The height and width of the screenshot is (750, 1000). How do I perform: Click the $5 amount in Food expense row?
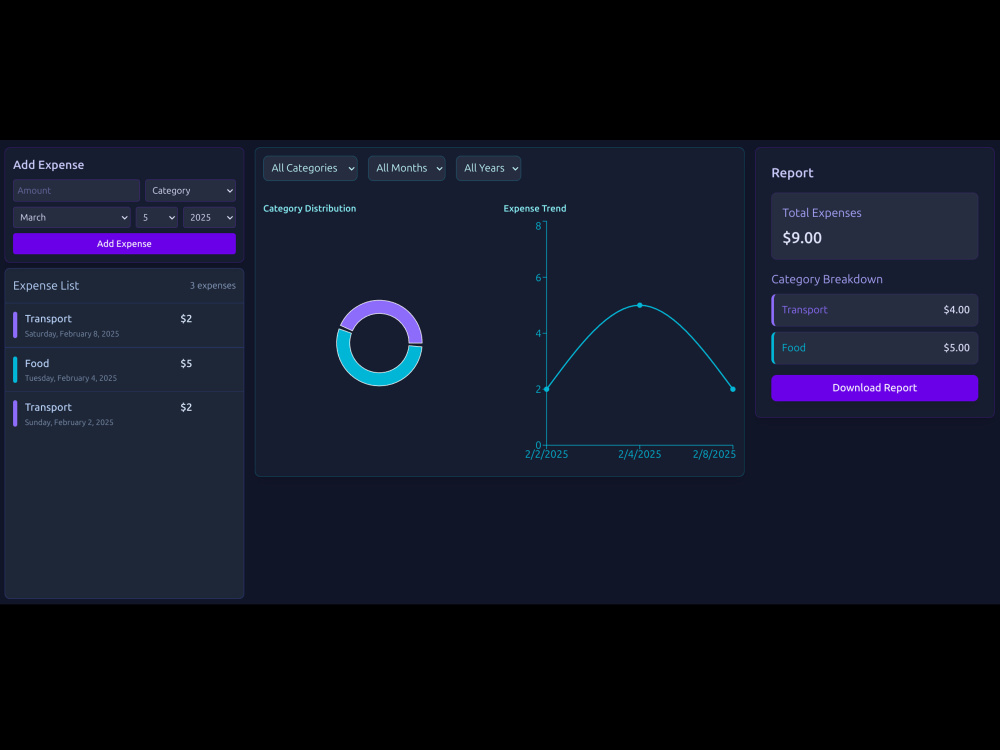186,364
